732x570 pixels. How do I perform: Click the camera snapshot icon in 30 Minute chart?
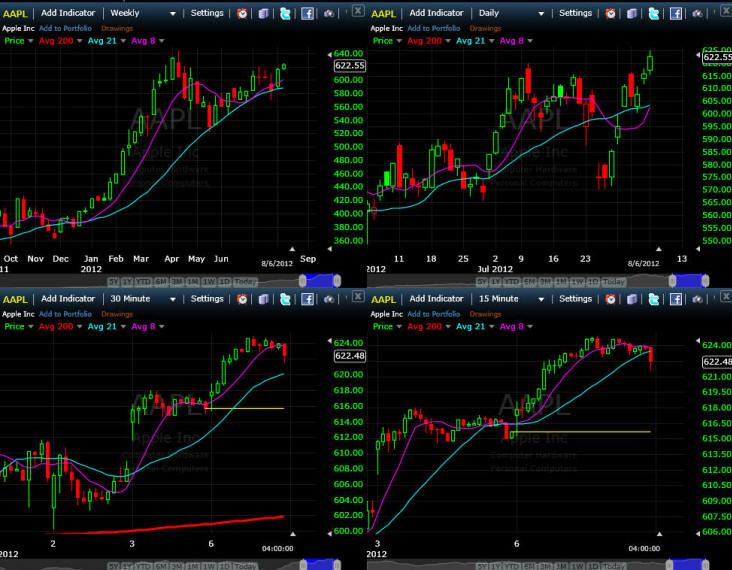[x=329, y=299]
